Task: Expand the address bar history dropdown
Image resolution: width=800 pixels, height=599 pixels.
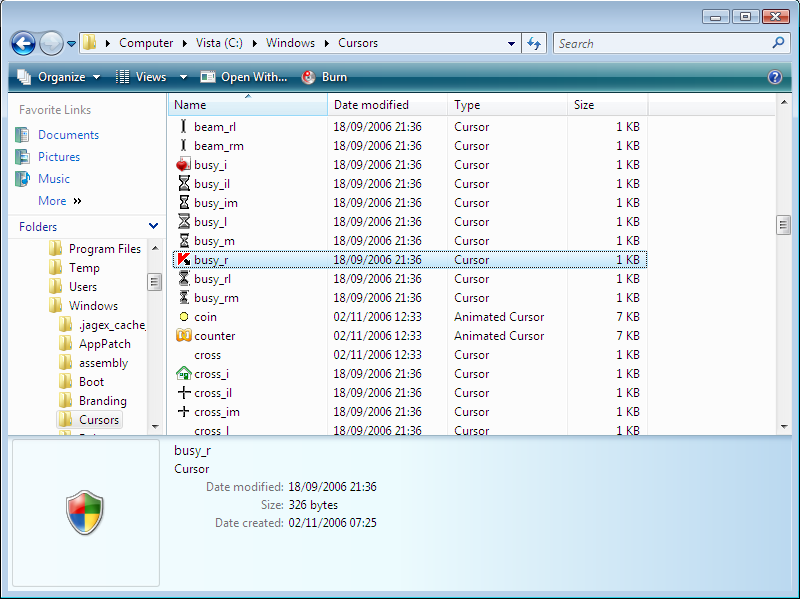Action: click(511, 44)
